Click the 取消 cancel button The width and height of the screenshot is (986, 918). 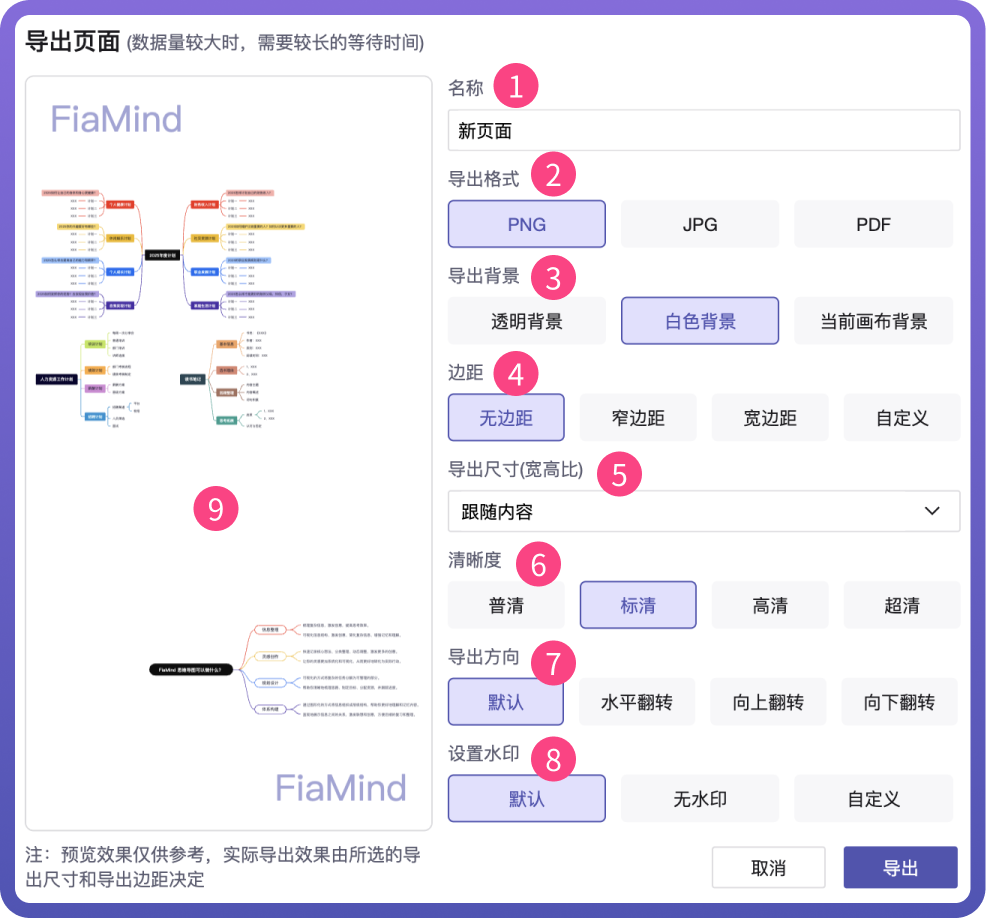tap(768, 868)
